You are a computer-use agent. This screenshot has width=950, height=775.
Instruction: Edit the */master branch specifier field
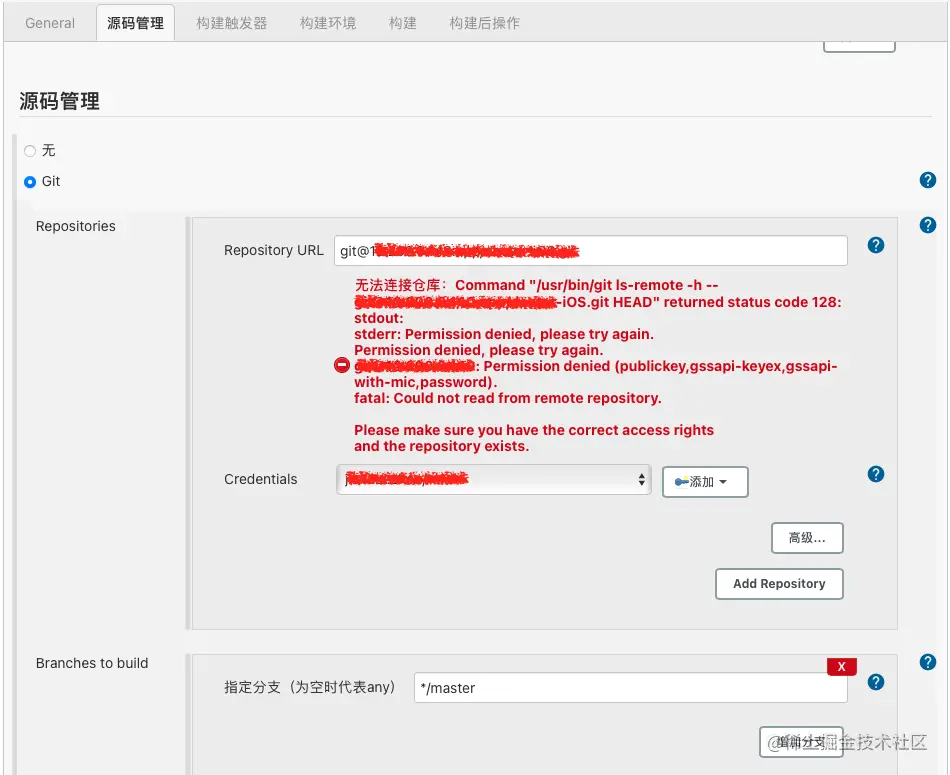click(x=630, y=688)
